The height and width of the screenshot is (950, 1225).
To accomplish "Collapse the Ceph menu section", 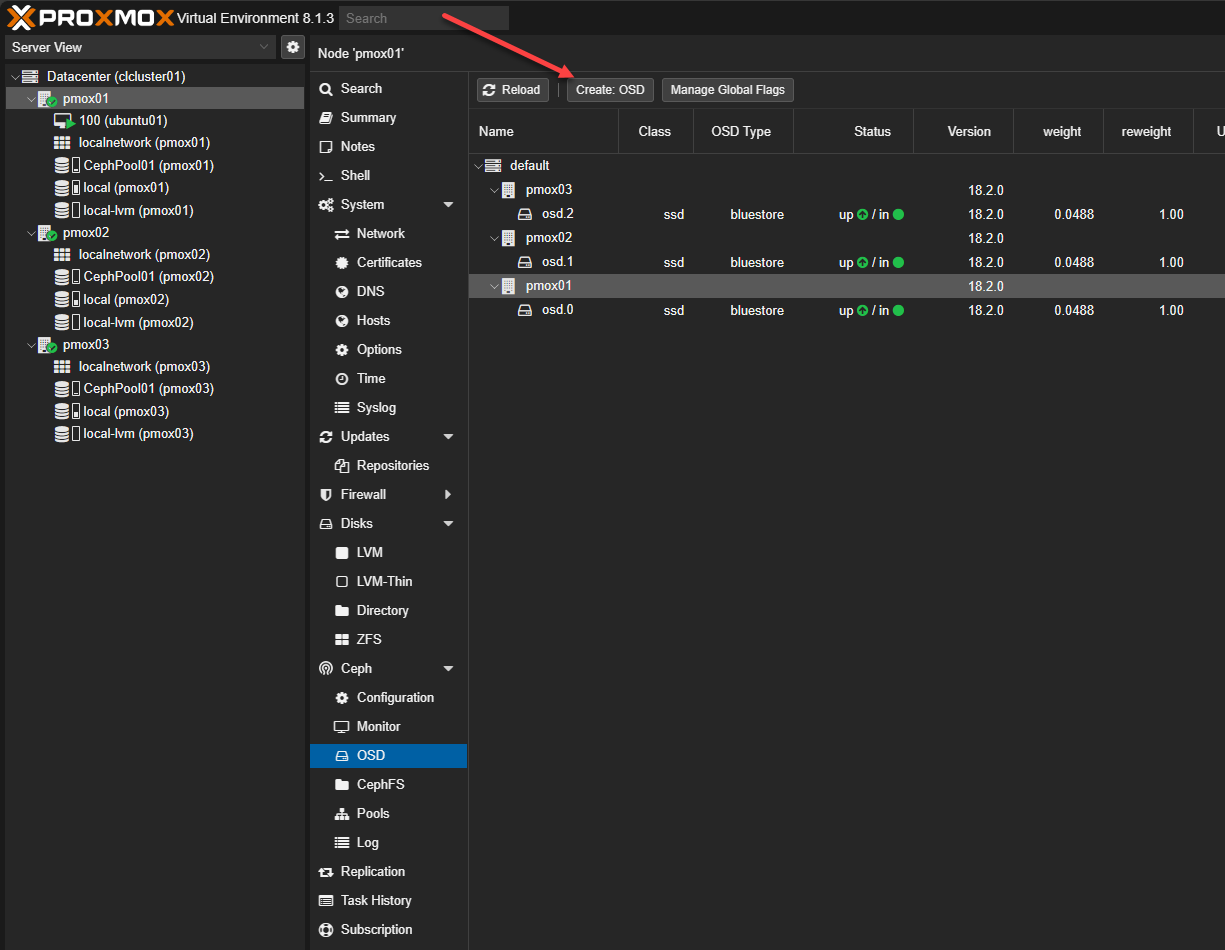I will tap(448, 669).
